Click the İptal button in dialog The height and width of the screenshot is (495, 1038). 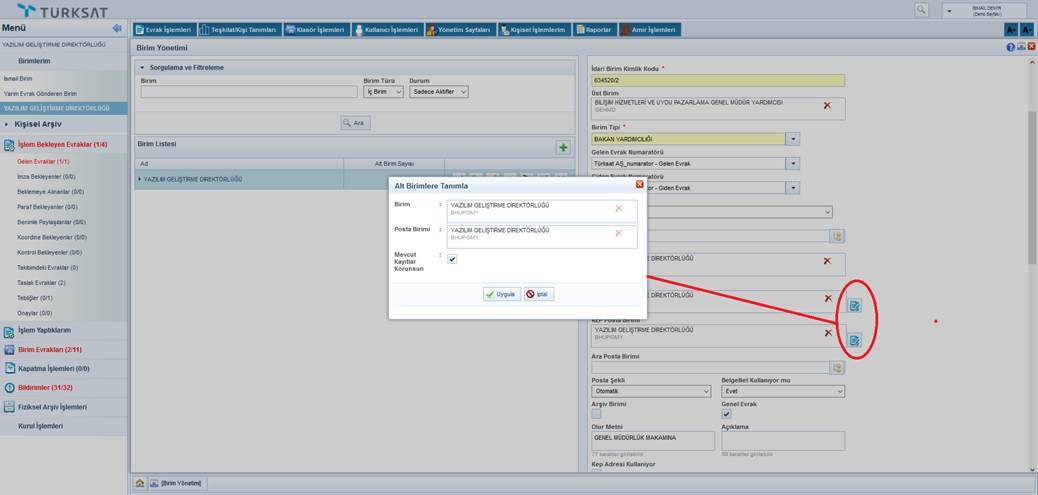pos(538,294)
